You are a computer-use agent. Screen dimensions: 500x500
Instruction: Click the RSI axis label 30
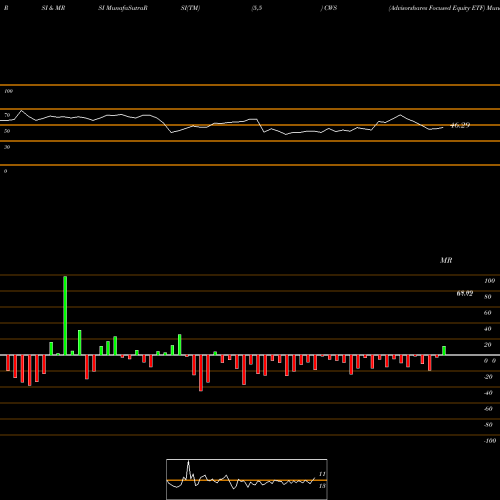click(x=7, y=147)
